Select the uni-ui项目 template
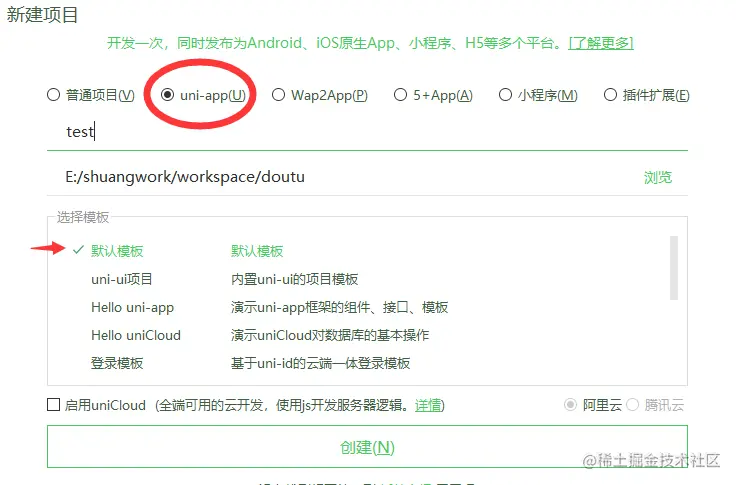Viewport: 736px width, 485px height. [122, 279]
